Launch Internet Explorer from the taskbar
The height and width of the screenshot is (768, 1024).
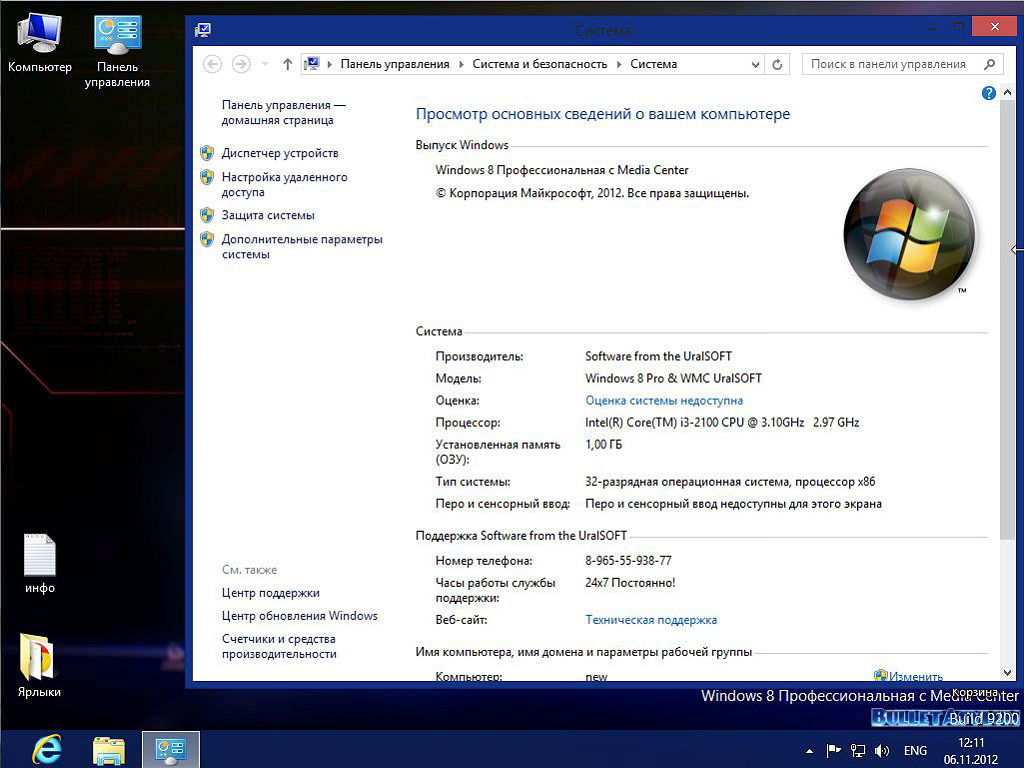(47, 749)
